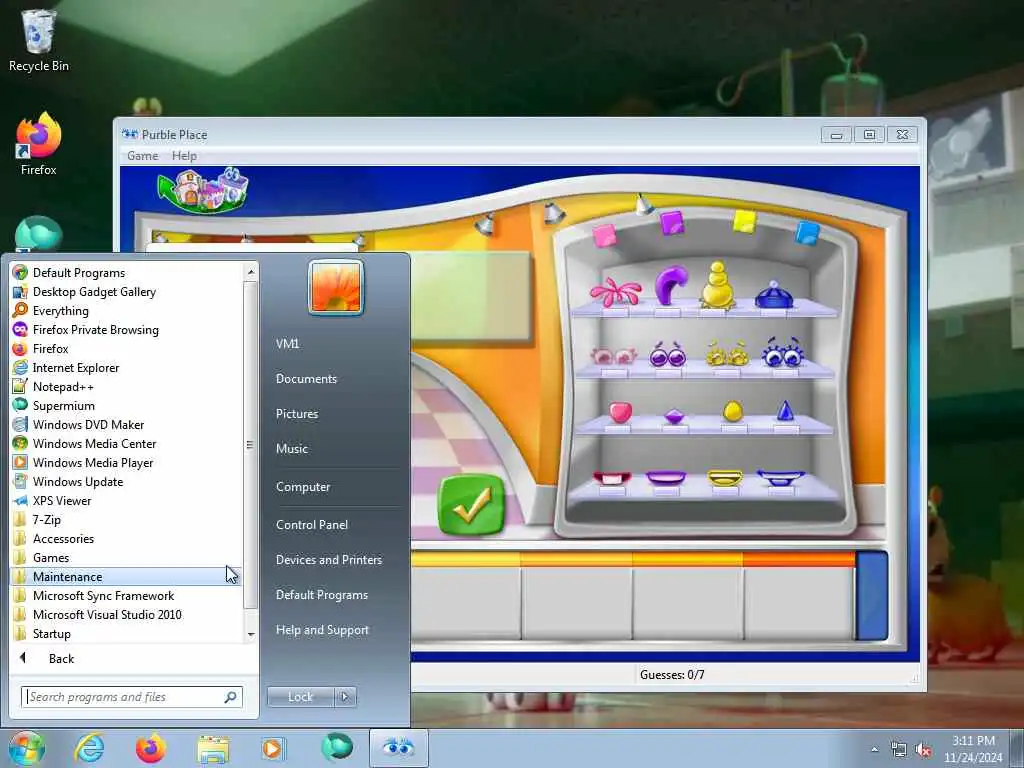Click the Search programs and files box
The width and height of the screenshot is (1024, 768).
(x=132, y=697)
